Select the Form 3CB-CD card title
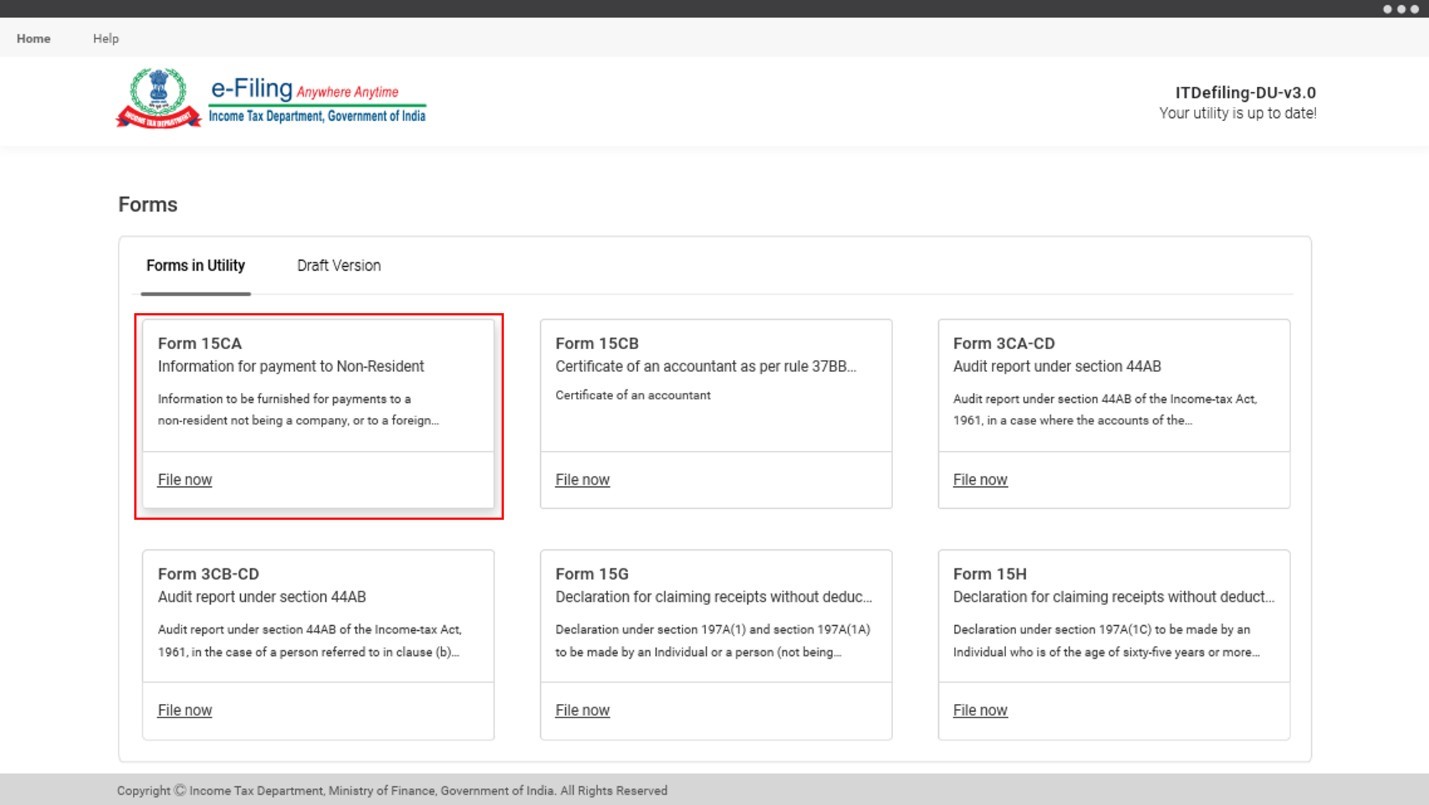1429x805 pixels. (x=208, y=574)
